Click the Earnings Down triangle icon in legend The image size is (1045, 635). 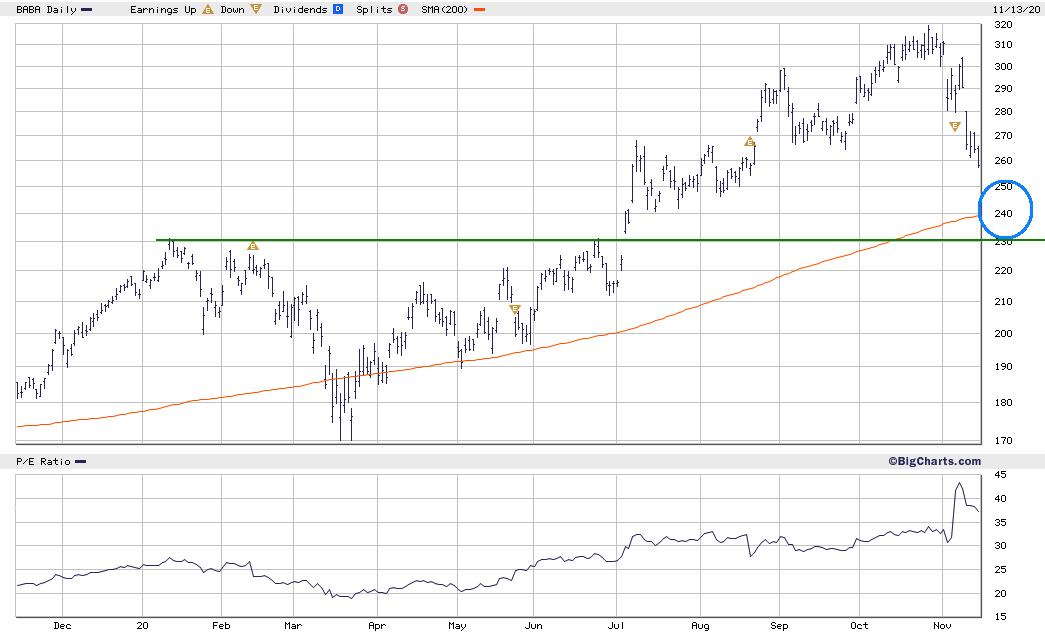(256, 9)
